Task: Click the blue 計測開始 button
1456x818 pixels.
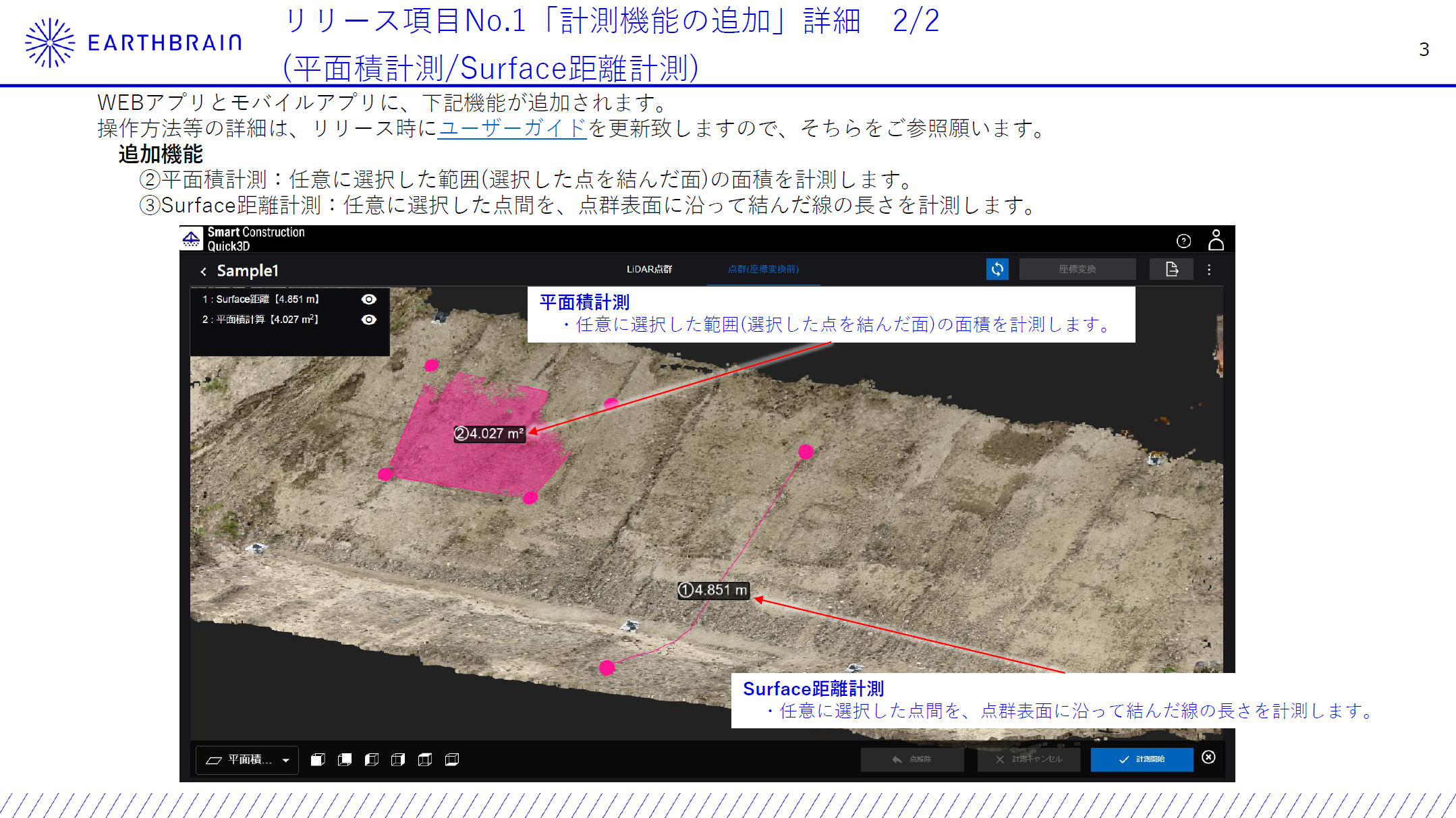Action: (x=1142, y=759)
